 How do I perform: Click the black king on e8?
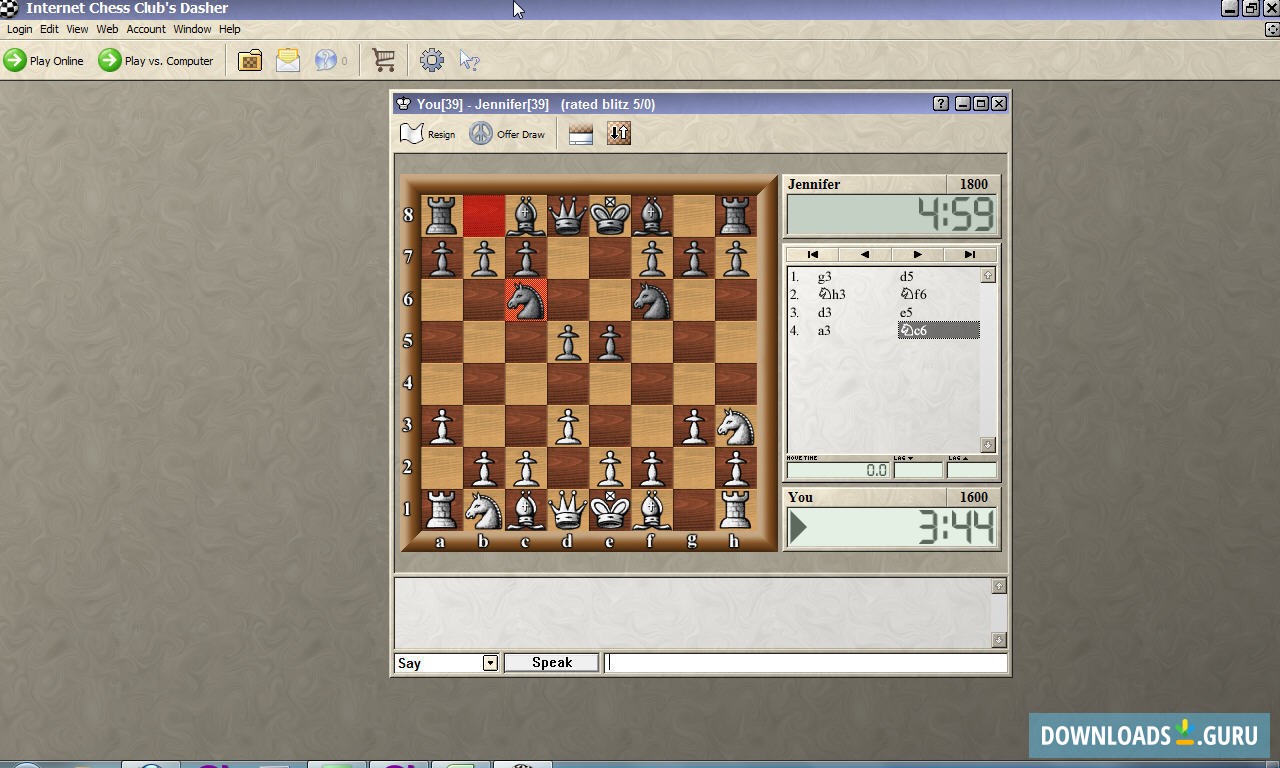point(609,216)
